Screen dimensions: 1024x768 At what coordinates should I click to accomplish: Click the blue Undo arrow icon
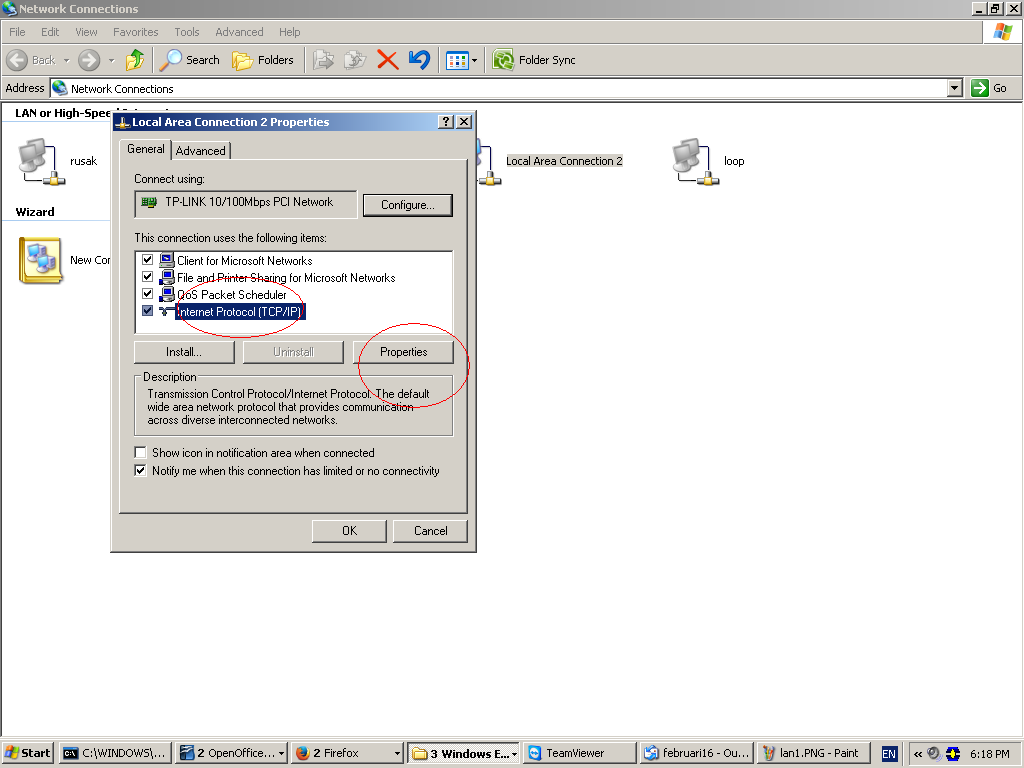[419, 60]
